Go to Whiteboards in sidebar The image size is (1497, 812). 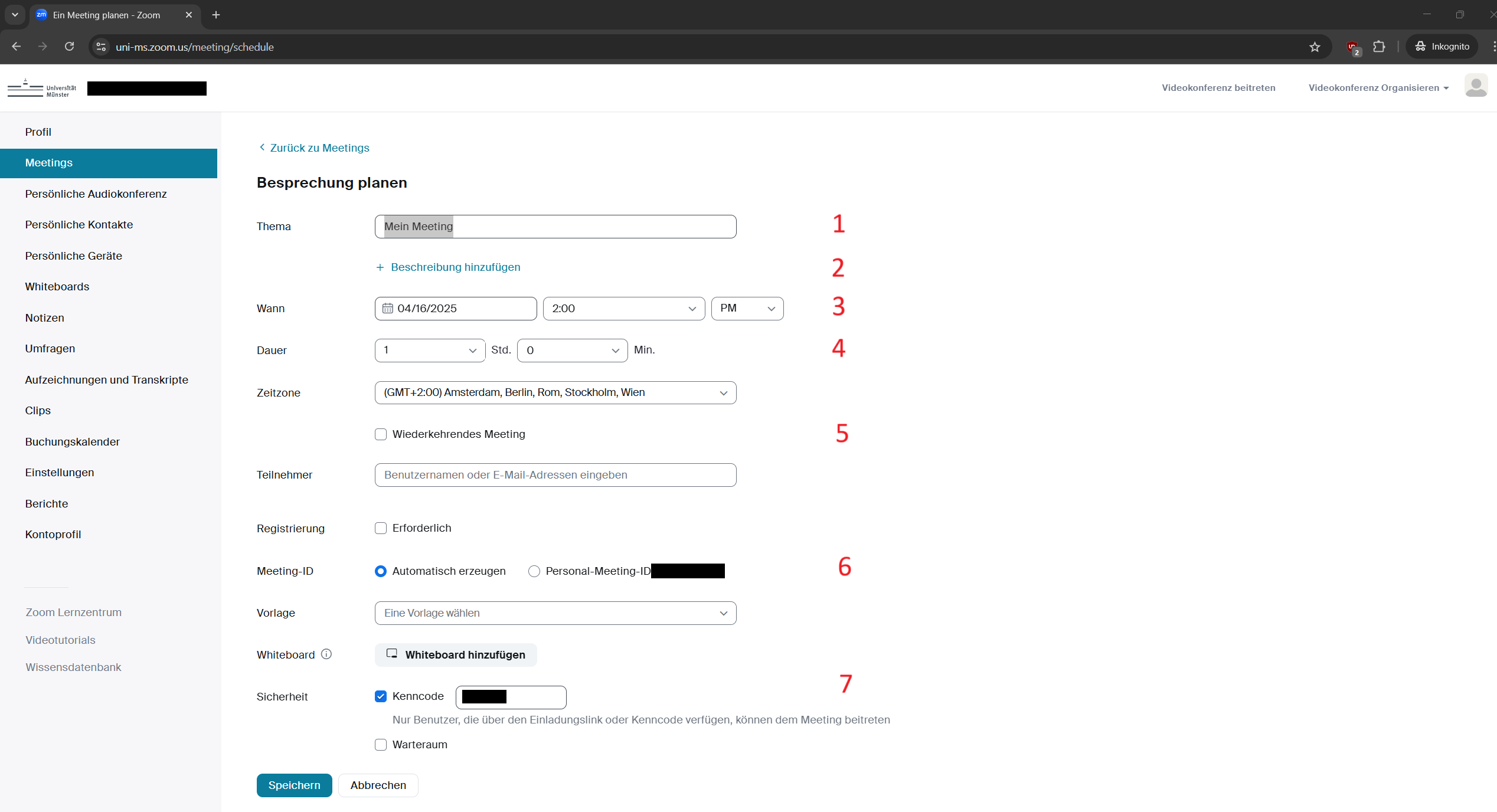(57, 287)
